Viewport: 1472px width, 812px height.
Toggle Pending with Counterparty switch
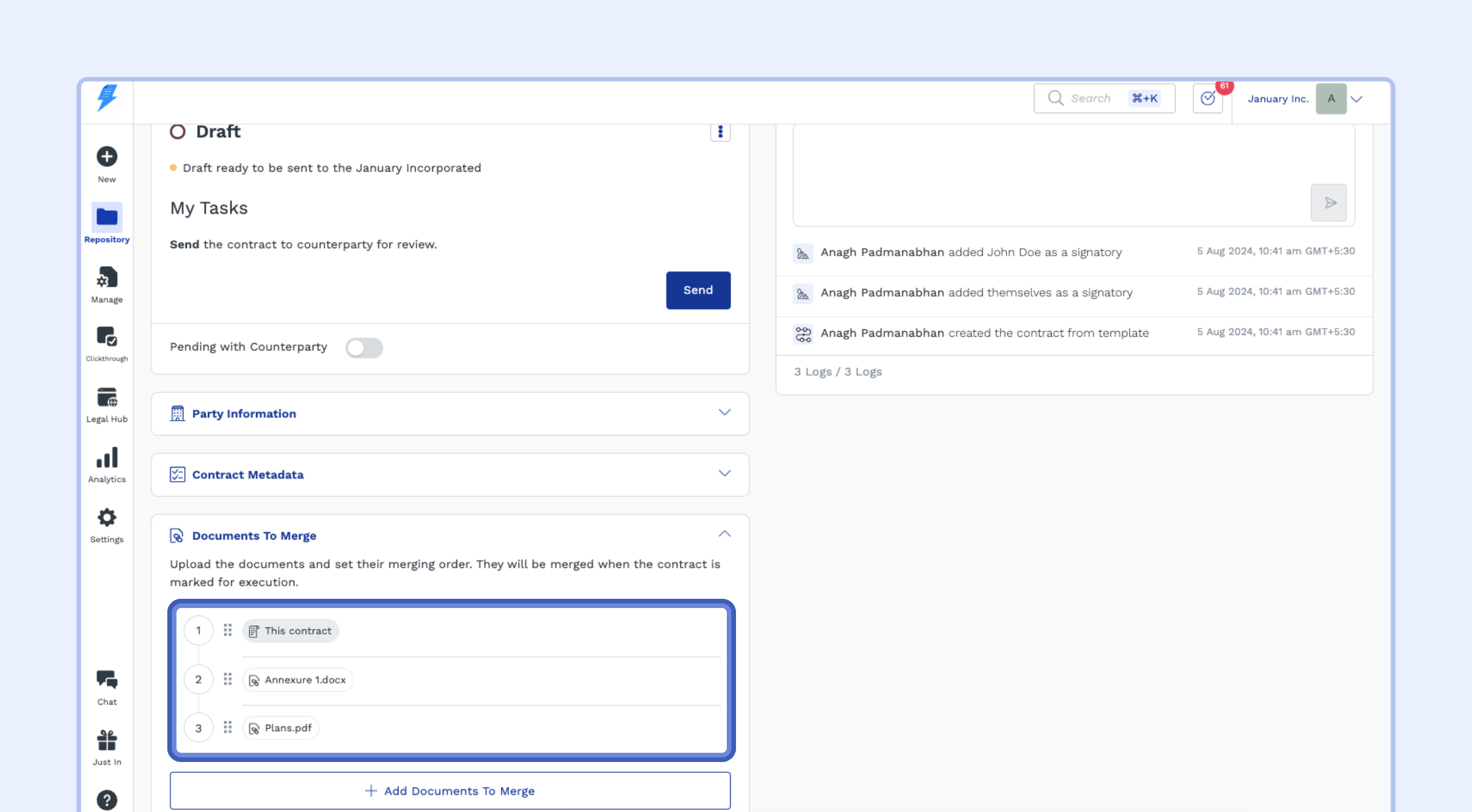(x=364, y=348)
